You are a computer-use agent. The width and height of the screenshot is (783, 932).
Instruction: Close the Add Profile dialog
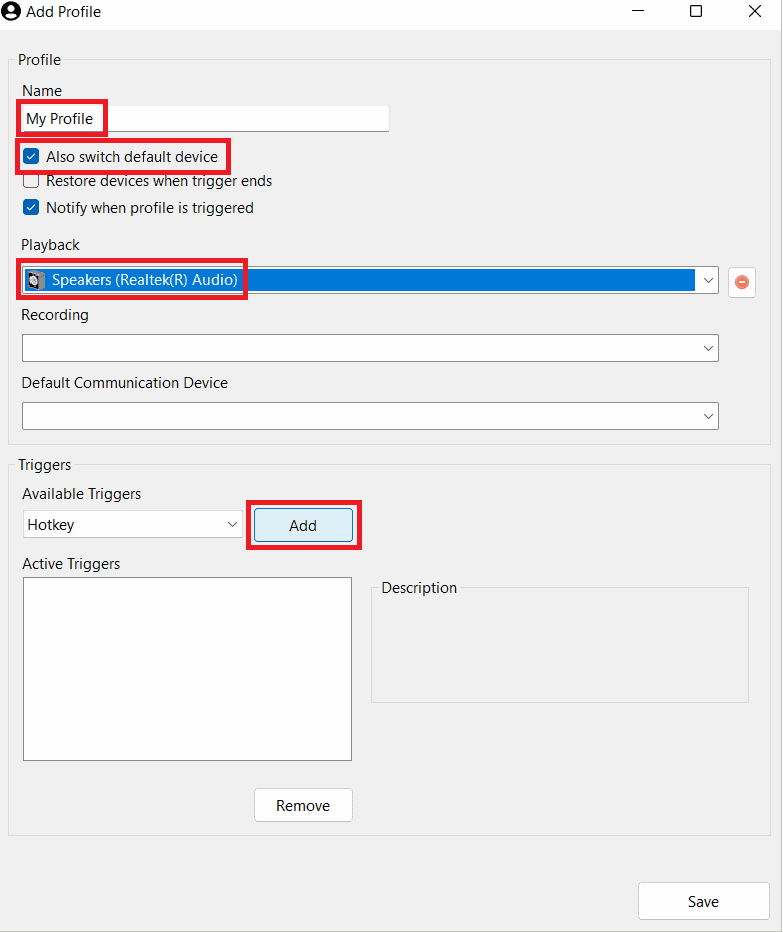[755, 11]
